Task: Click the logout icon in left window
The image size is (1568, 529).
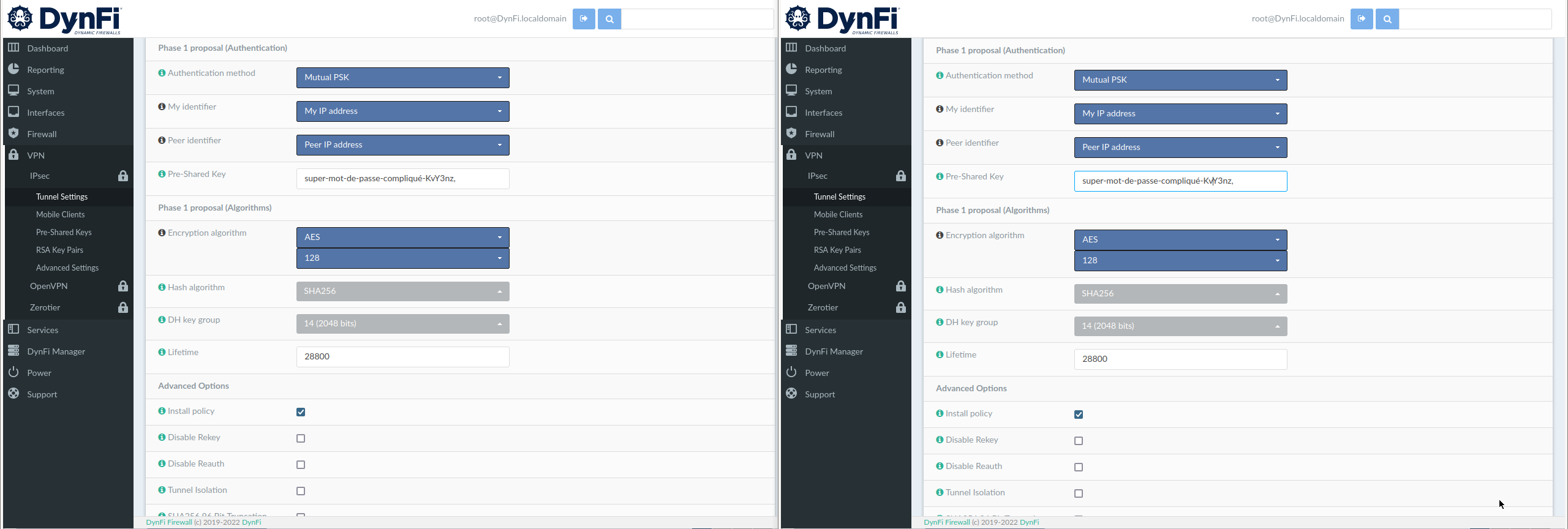Action: pos(583,19)
